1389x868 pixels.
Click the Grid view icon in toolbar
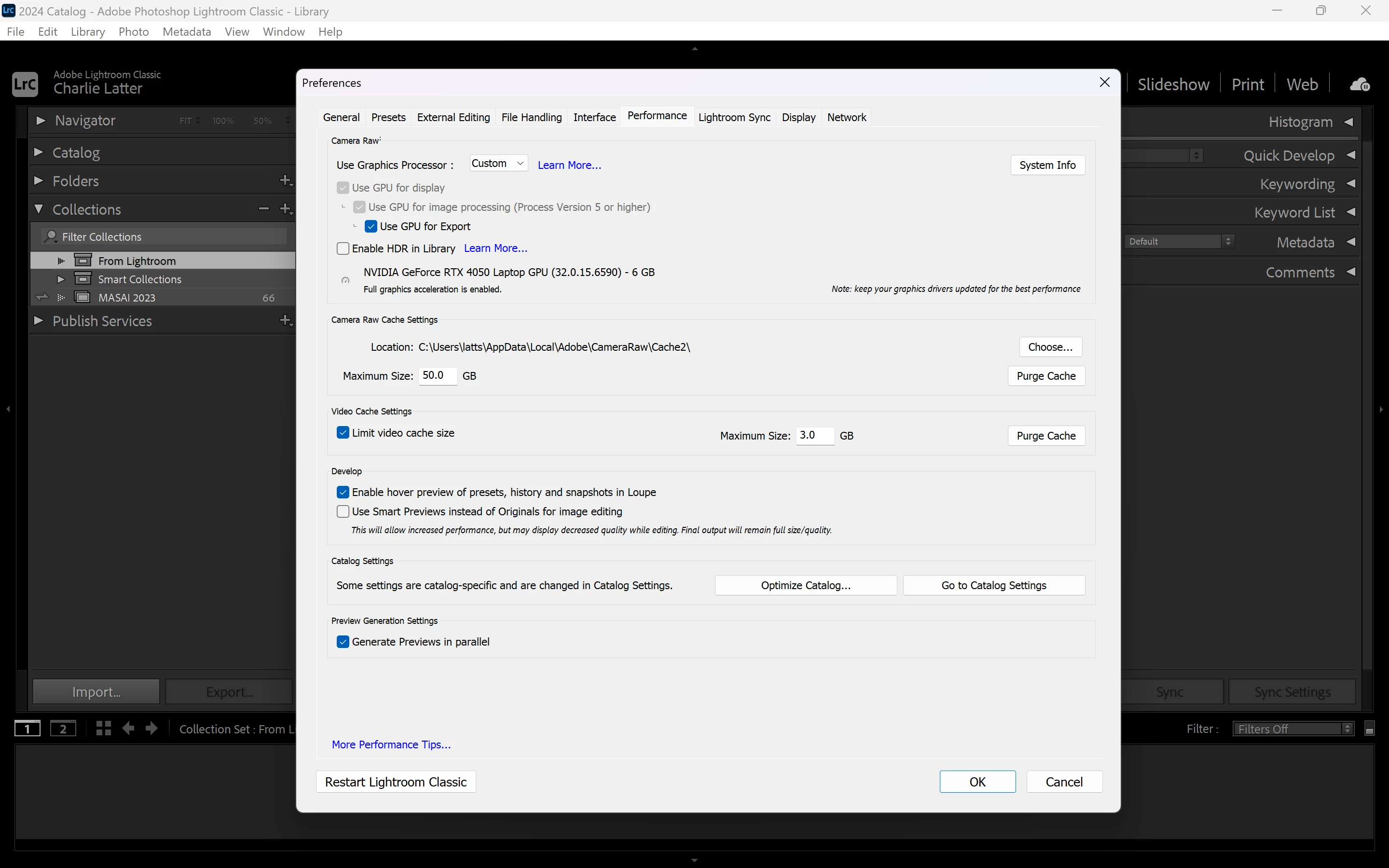(x=103, y=729)
